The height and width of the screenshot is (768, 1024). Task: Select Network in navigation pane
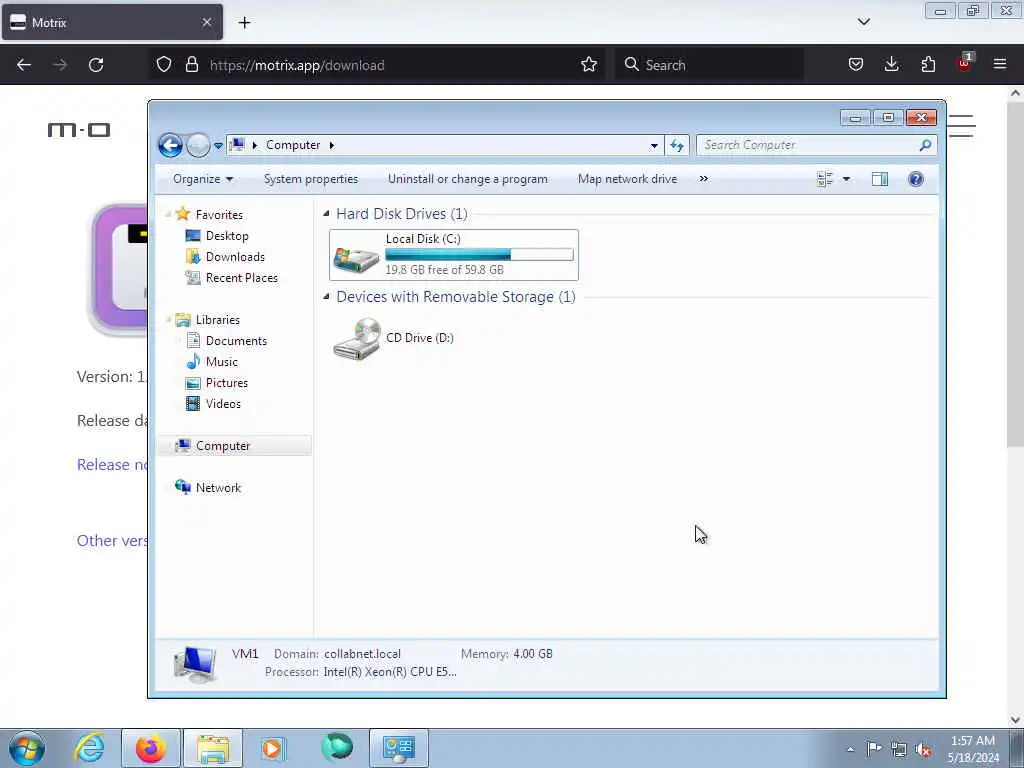[218, 488]
